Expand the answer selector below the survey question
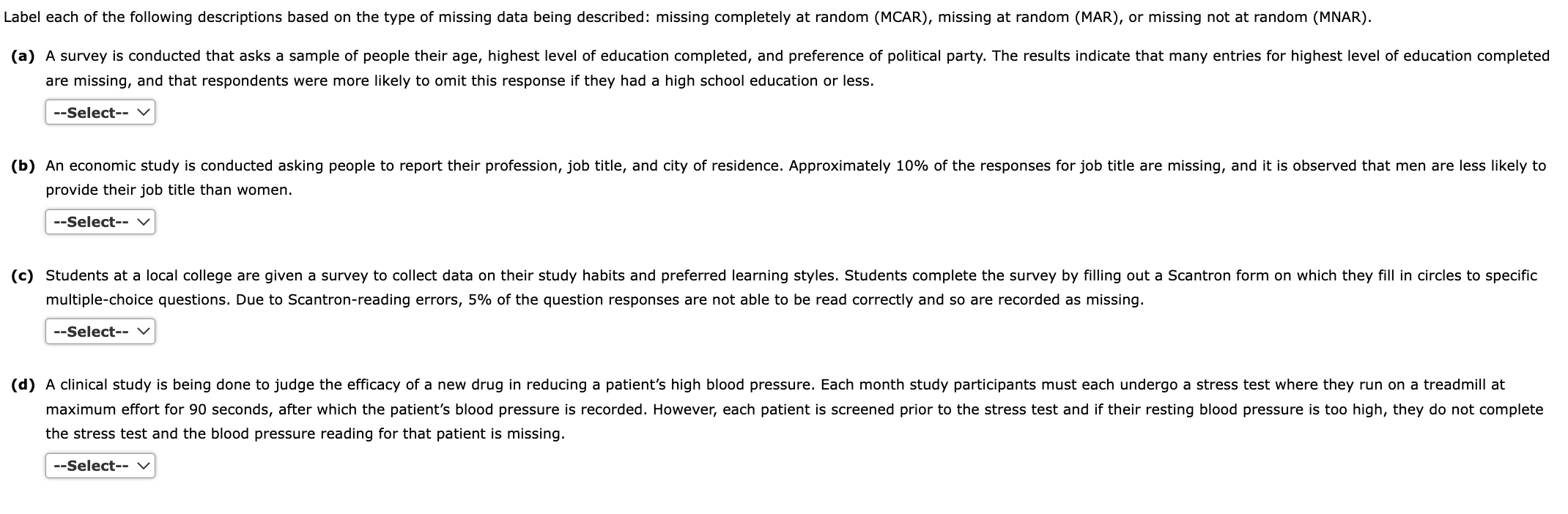Screen dimensions: 1568x514 (x=100, y=111)
